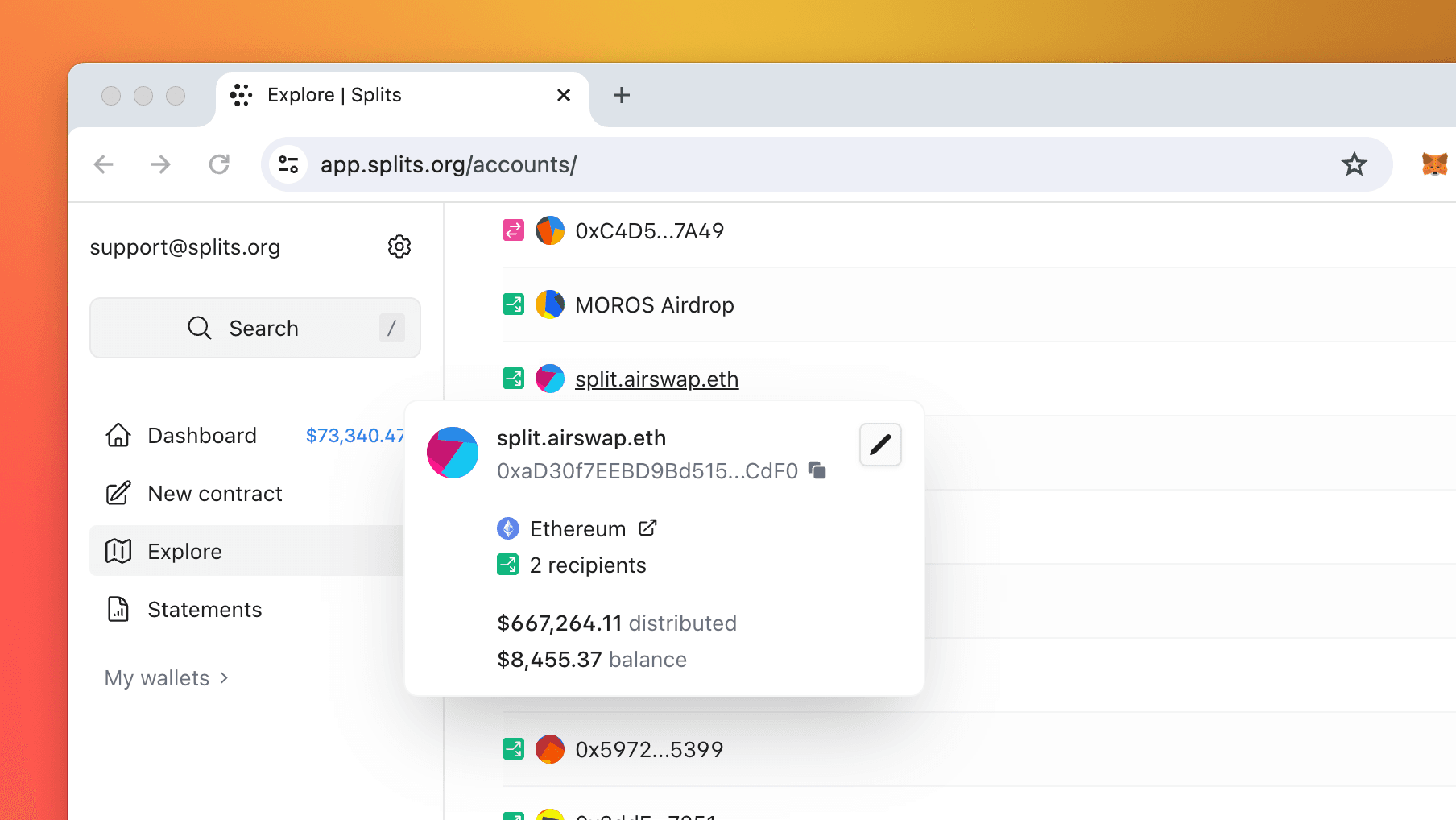Open a new browser tab
The width and height of the screenshot is (1456, 820).
(621, 95)
